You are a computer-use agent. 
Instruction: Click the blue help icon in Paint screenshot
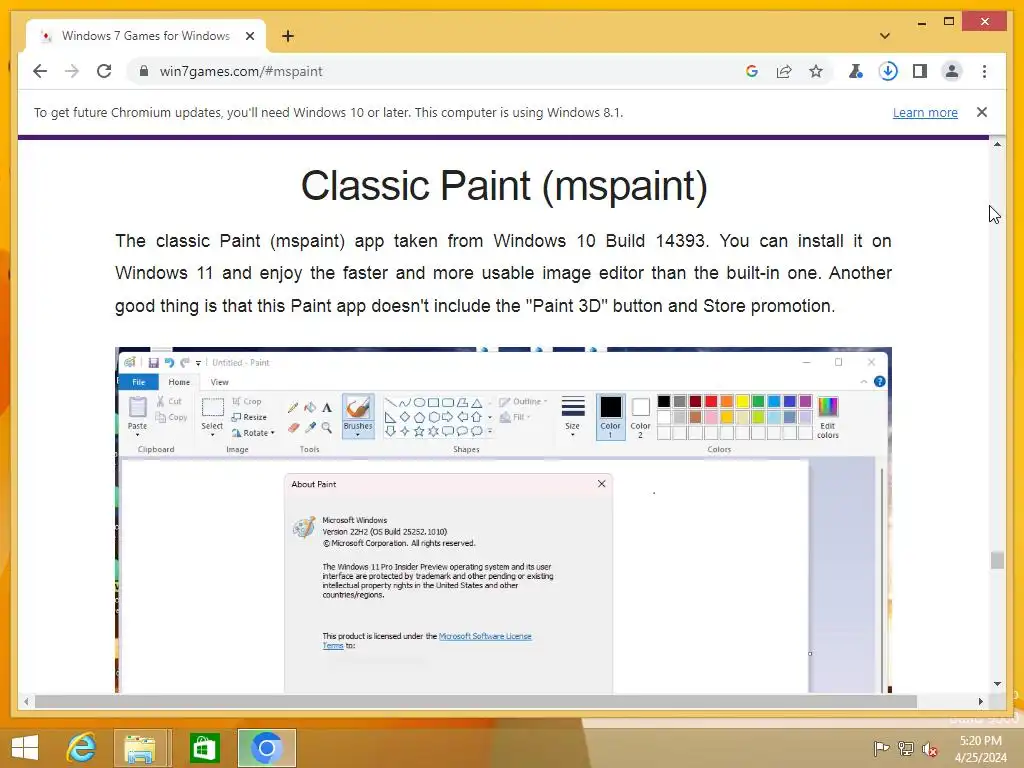(880, 381)
